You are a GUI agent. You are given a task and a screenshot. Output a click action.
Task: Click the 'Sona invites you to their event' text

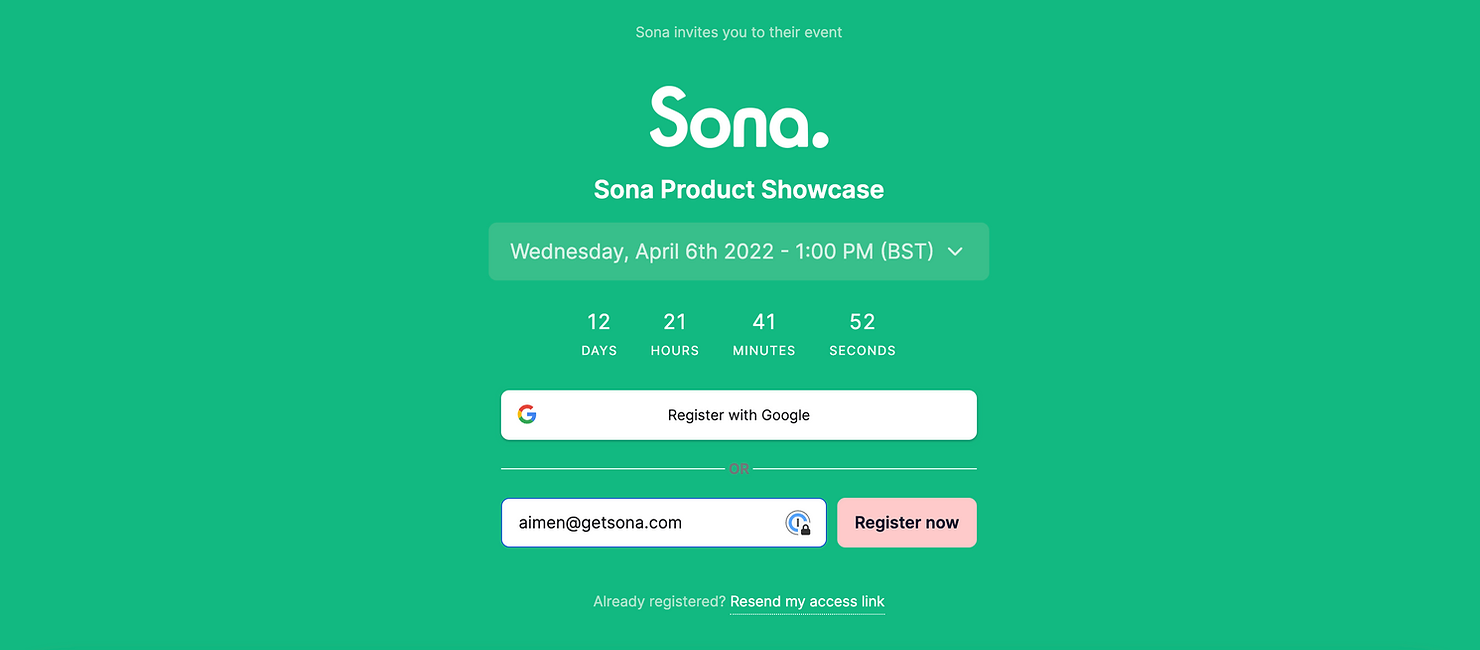739,32
